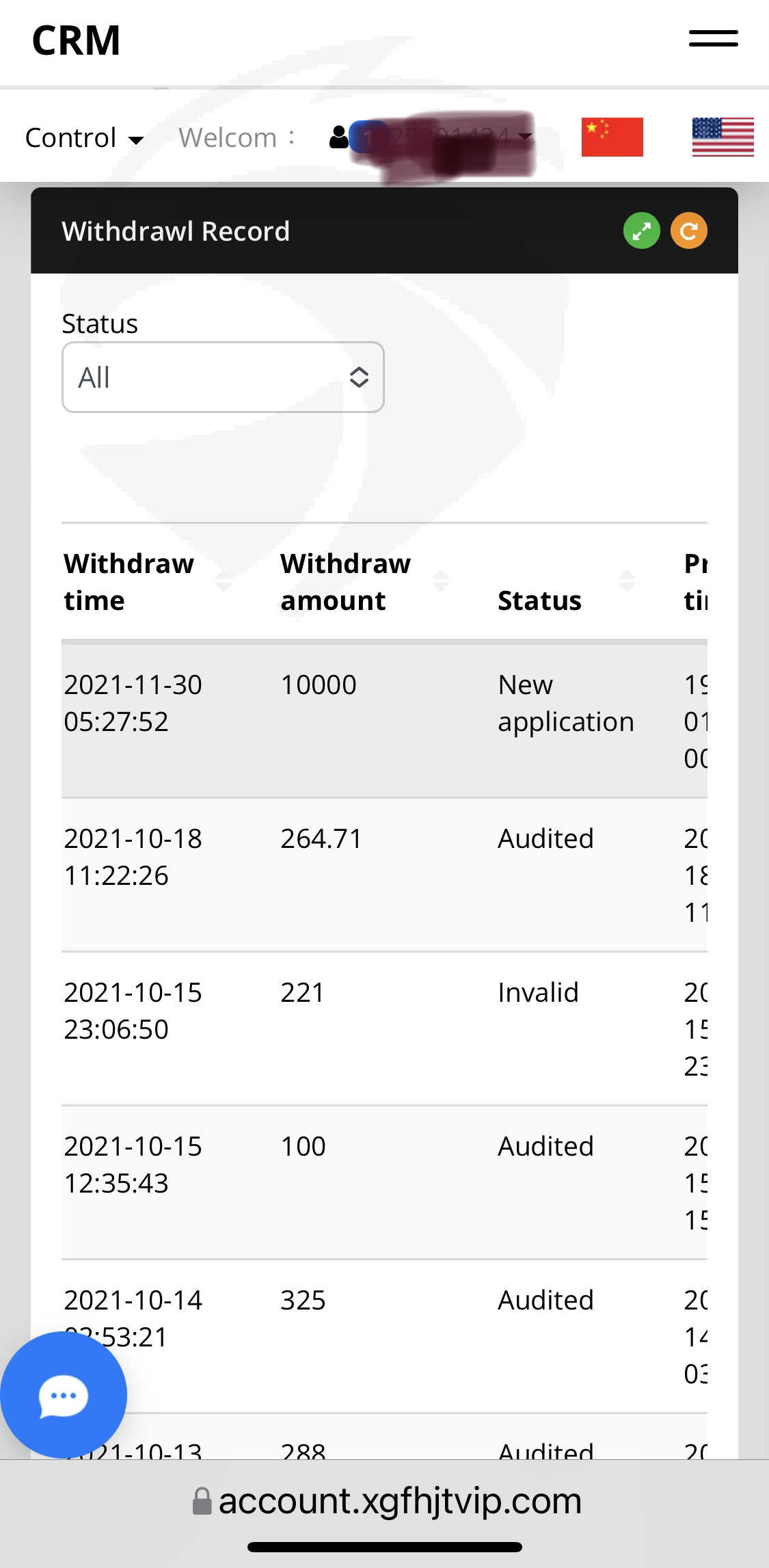Open the blue live chat bubble
This screenshot has height=1568, width=769.
[x=63, y=1395]
